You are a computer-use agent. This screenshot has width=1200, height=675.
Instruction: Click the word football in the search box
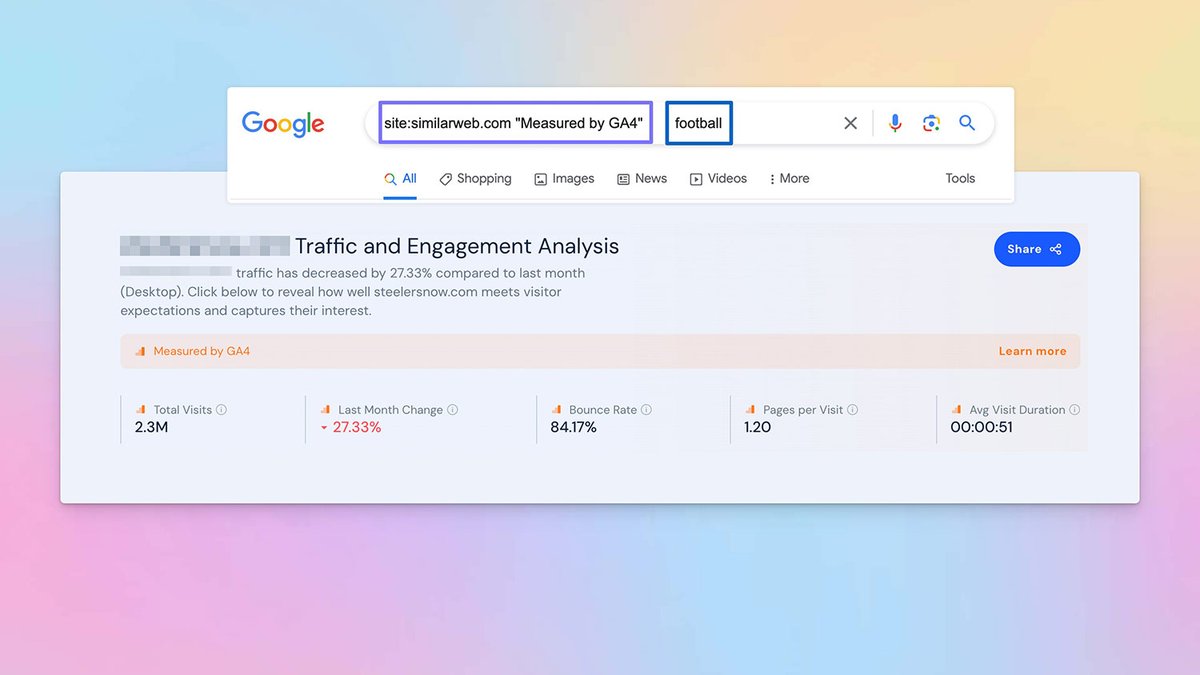[x=698, y=123]
